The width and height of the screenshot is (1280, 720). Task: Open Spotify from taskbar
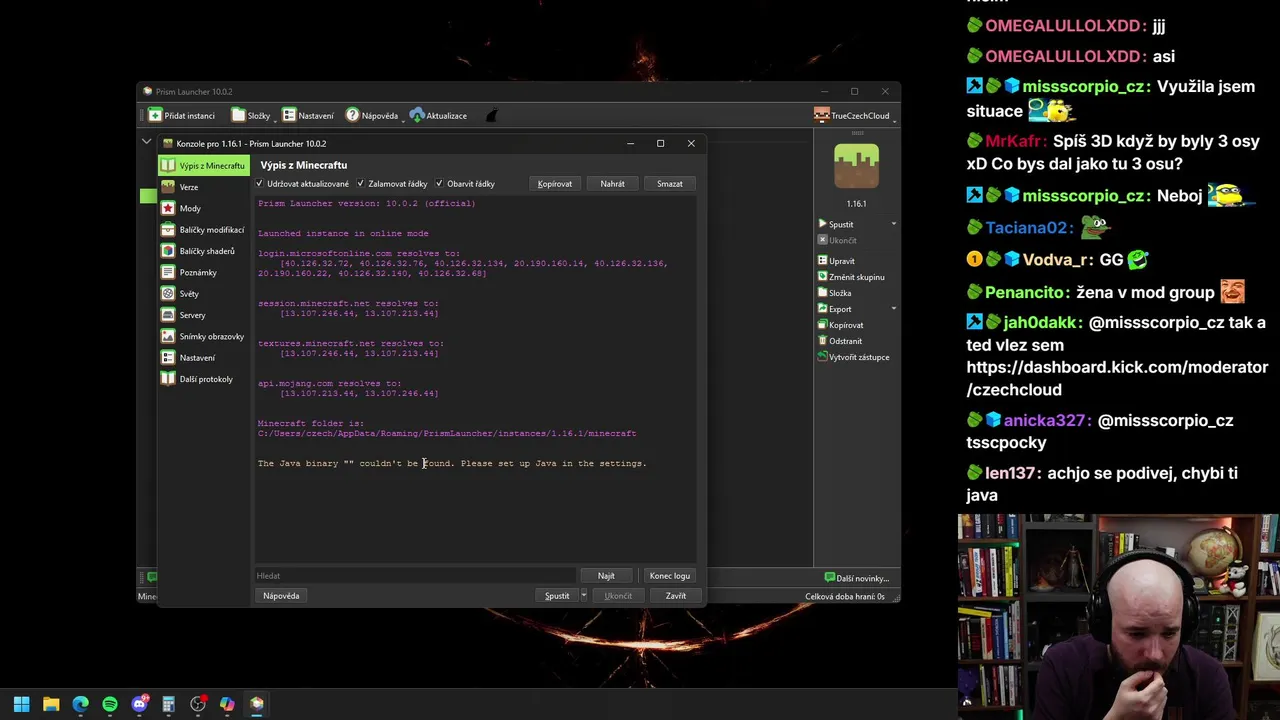[x=110, y=704]
